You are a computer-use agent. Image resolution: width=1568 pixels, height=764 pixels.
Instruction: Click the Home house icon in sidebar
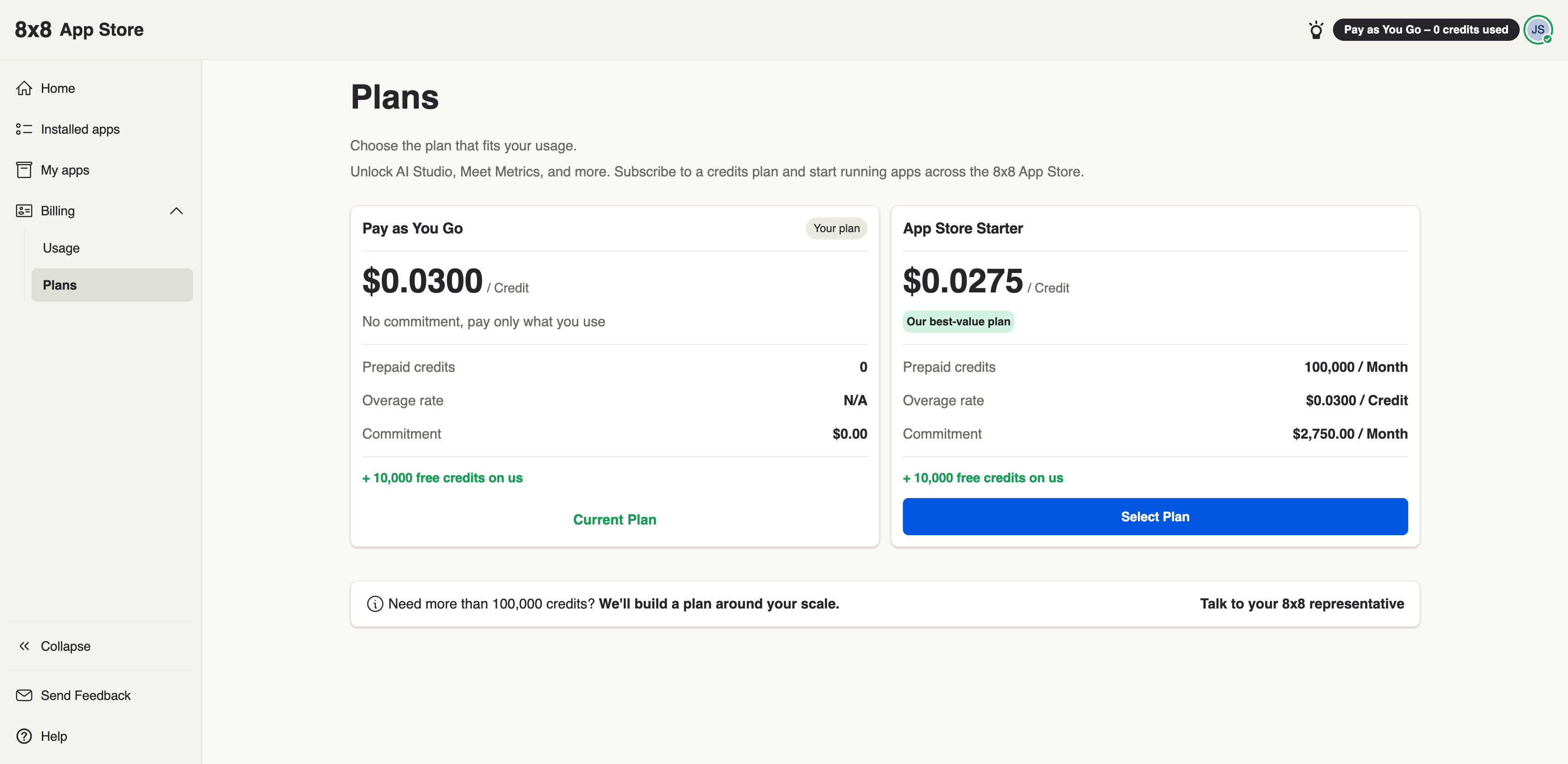point(24,88)
